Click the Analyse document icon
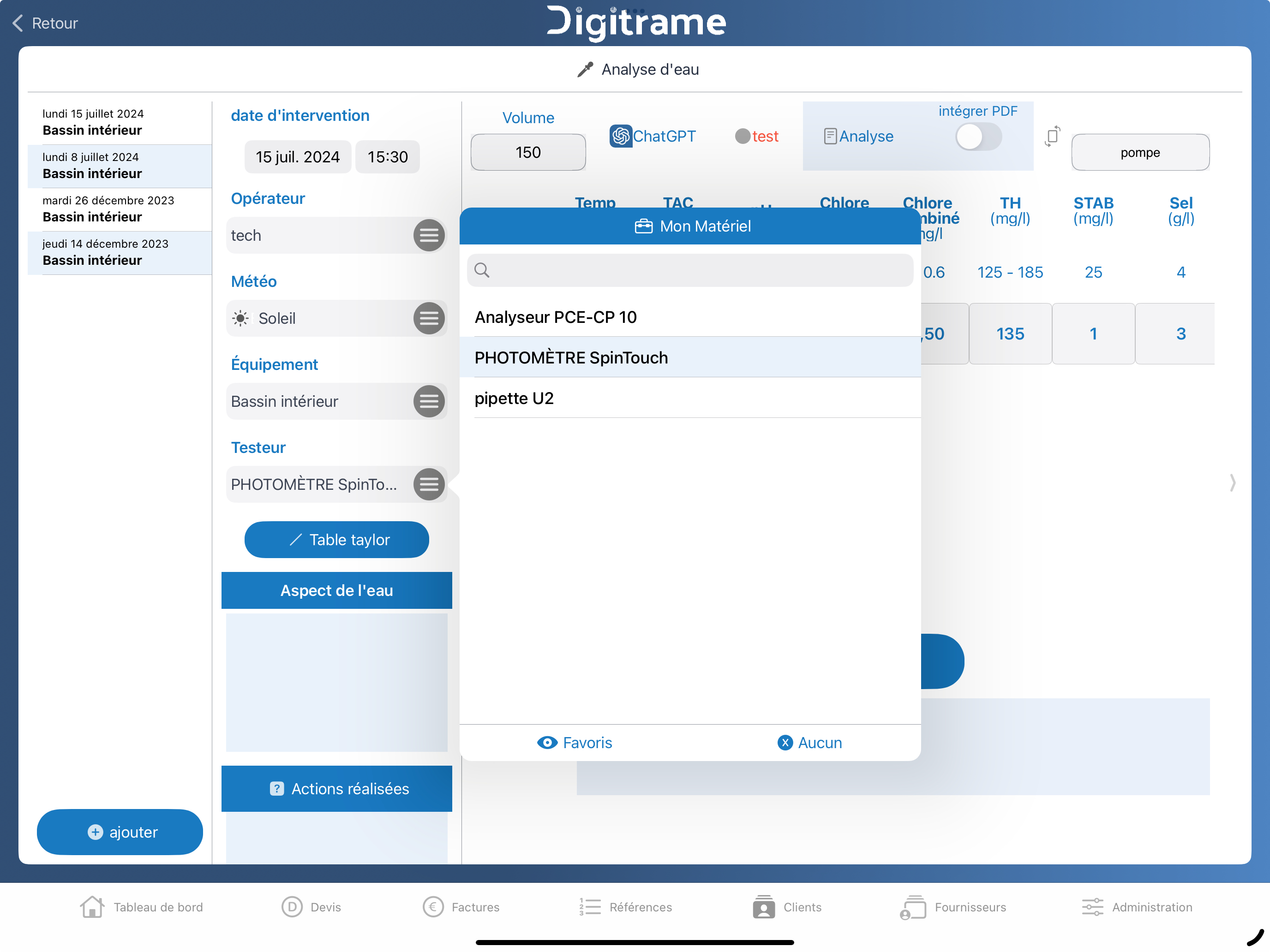 [x=830, y=136]
